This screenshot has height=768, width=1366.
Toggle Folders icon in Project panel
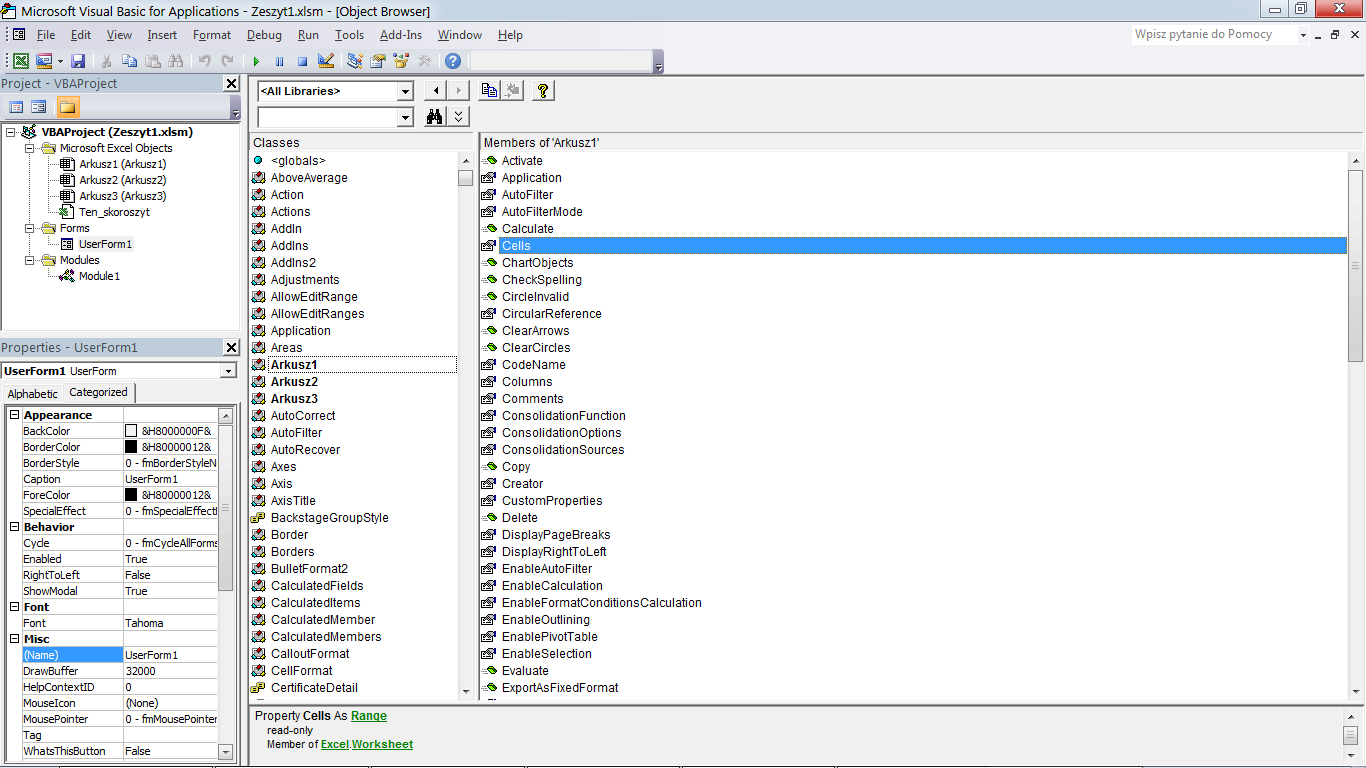coord(67,107)
